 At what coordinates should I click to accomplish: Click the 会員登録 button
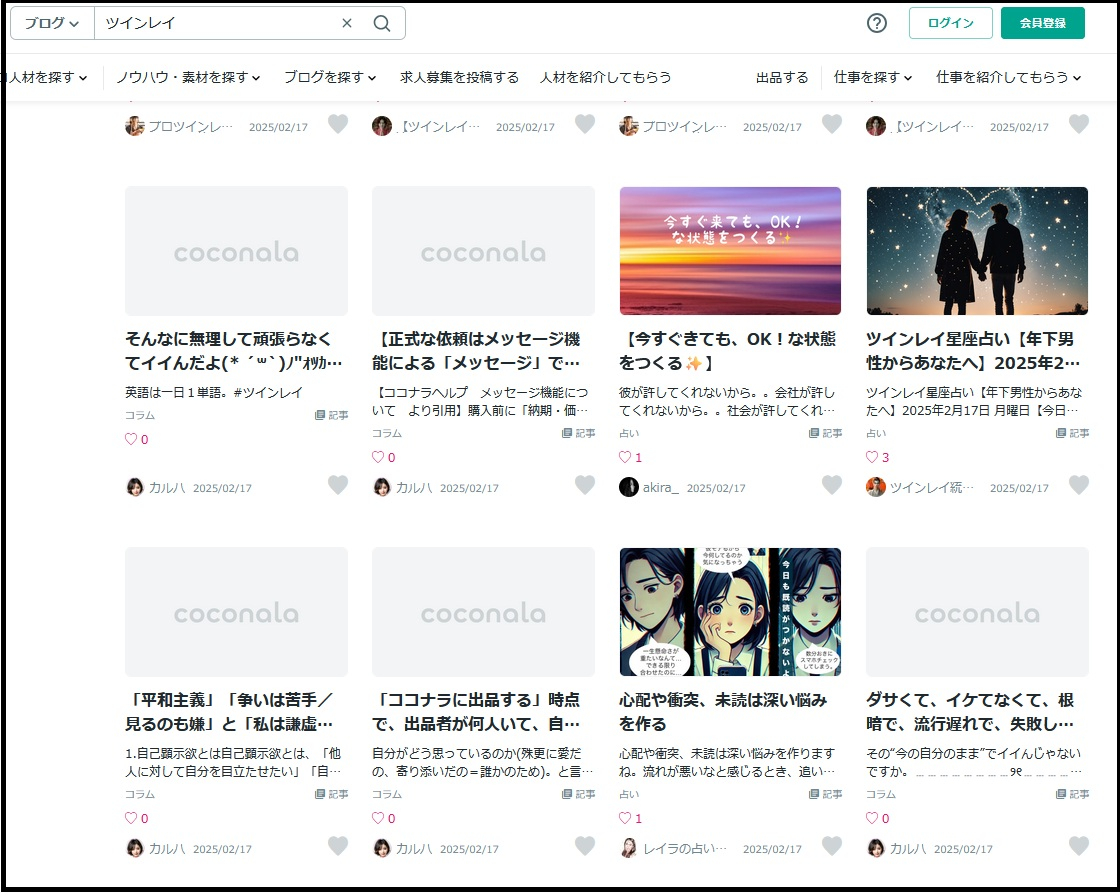(1042, 23)
